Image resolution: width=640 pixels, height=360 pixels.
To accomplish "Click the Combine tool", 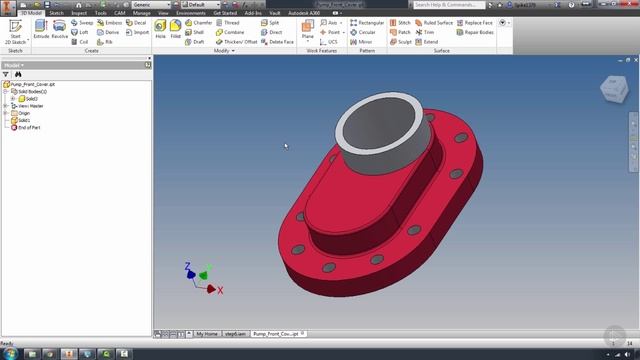I will point(230,32).
